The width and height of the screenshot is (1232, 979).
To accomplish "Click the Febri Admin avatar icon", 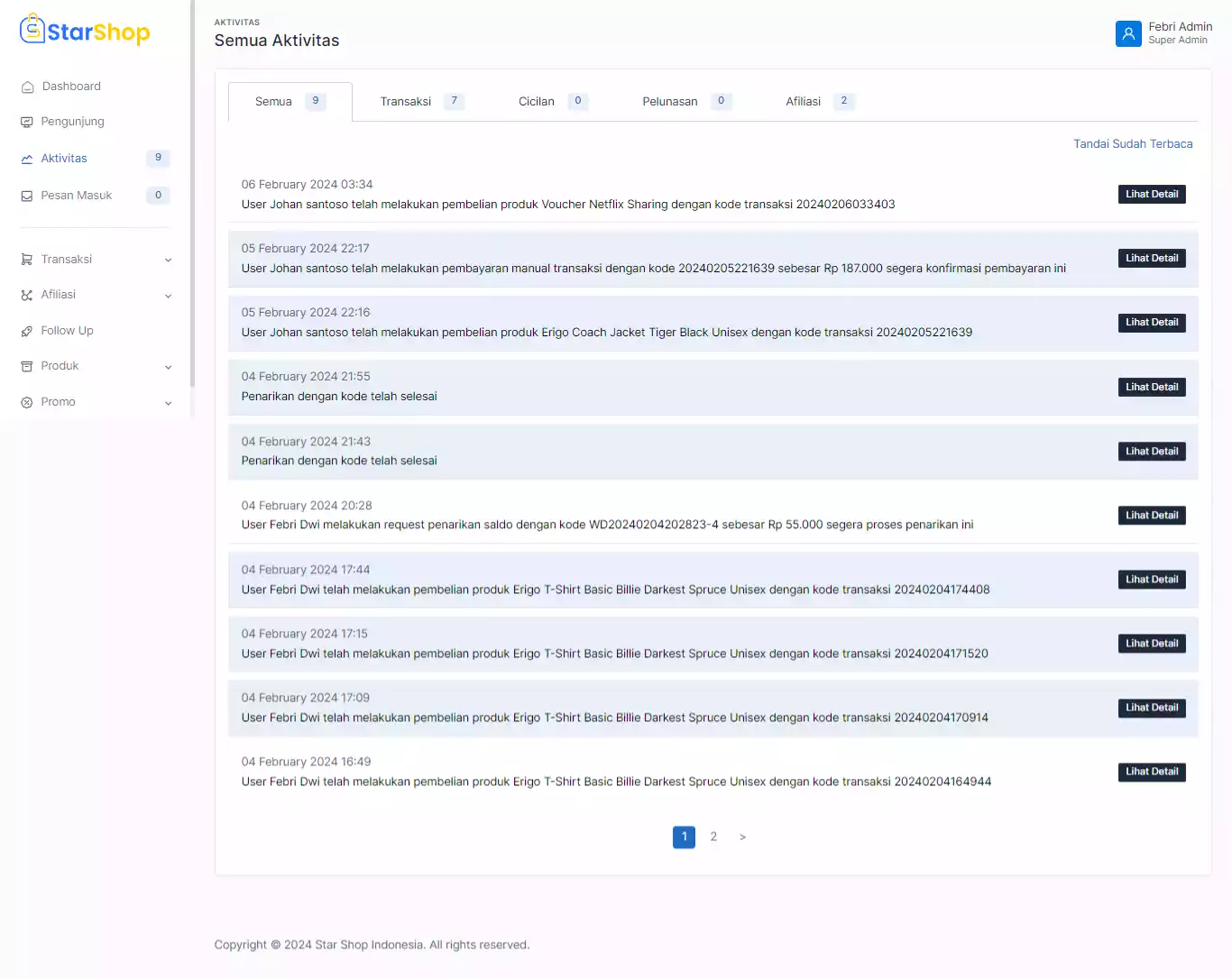I will [x=1127, y=33].
